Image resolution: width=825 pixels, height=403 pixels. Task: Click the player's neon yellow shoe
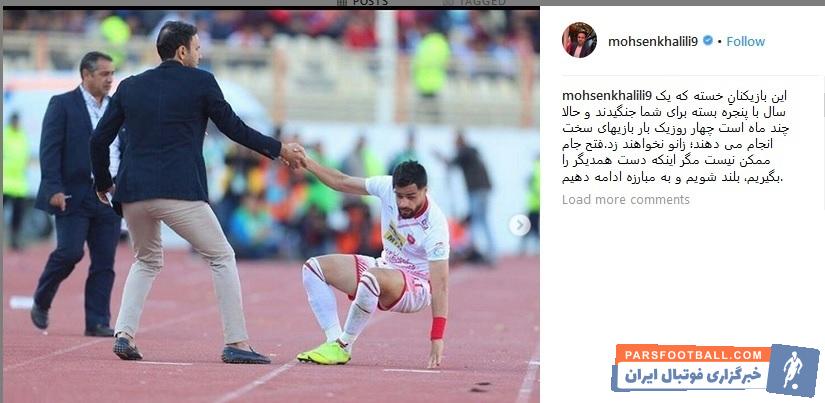click(324, 353)
